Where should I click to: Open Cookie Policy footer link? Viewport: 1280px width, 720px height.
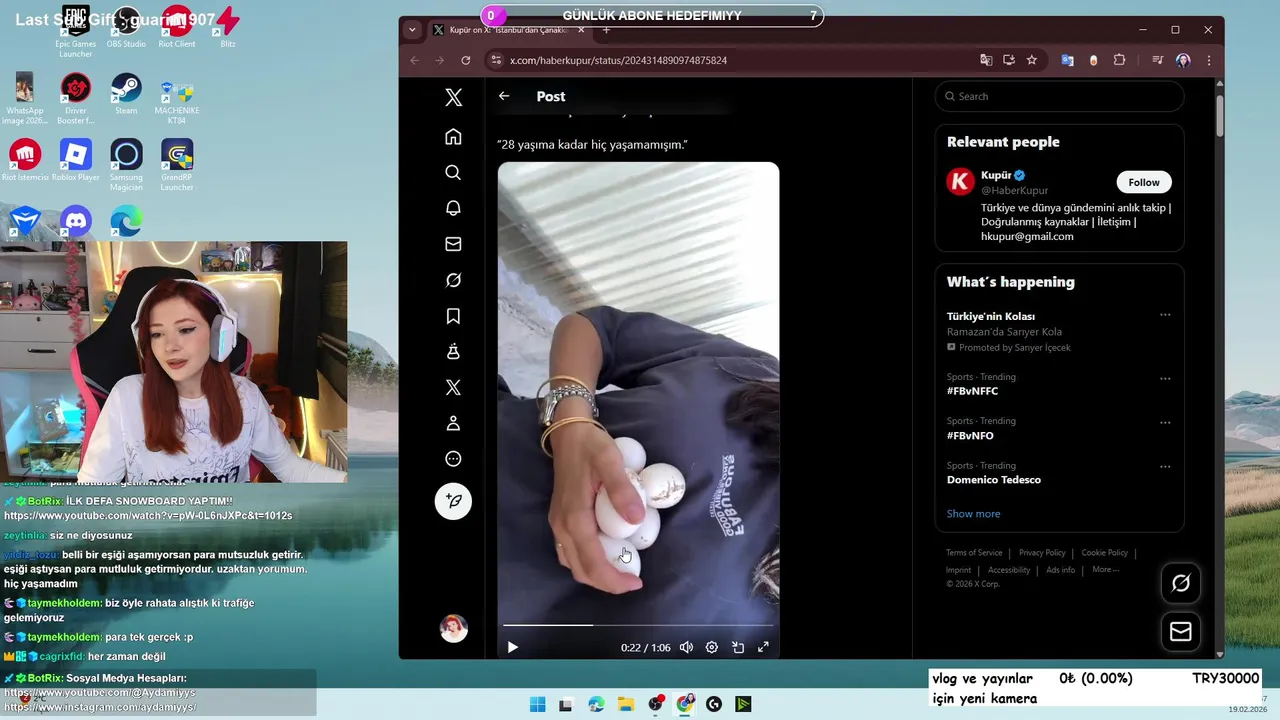(x=1104, y=553)
